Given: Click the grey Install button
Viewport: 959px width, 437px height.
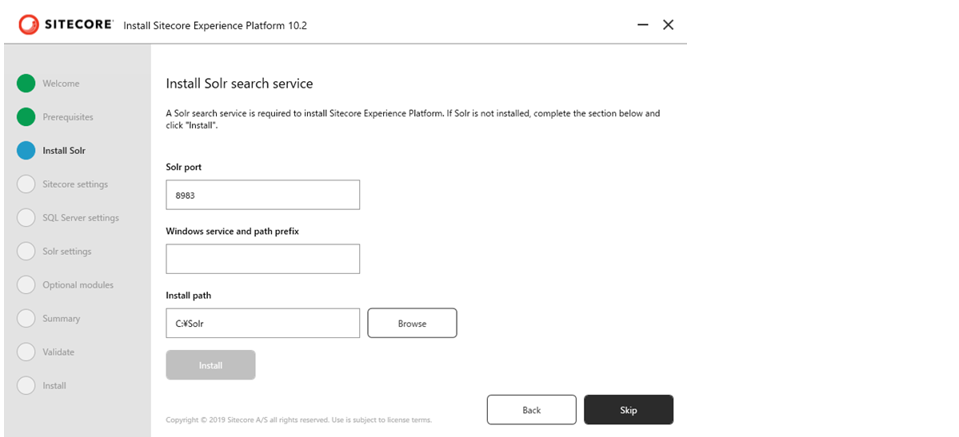Looking at the screenshot, I should pyautogui.click(x=210, y=365).
